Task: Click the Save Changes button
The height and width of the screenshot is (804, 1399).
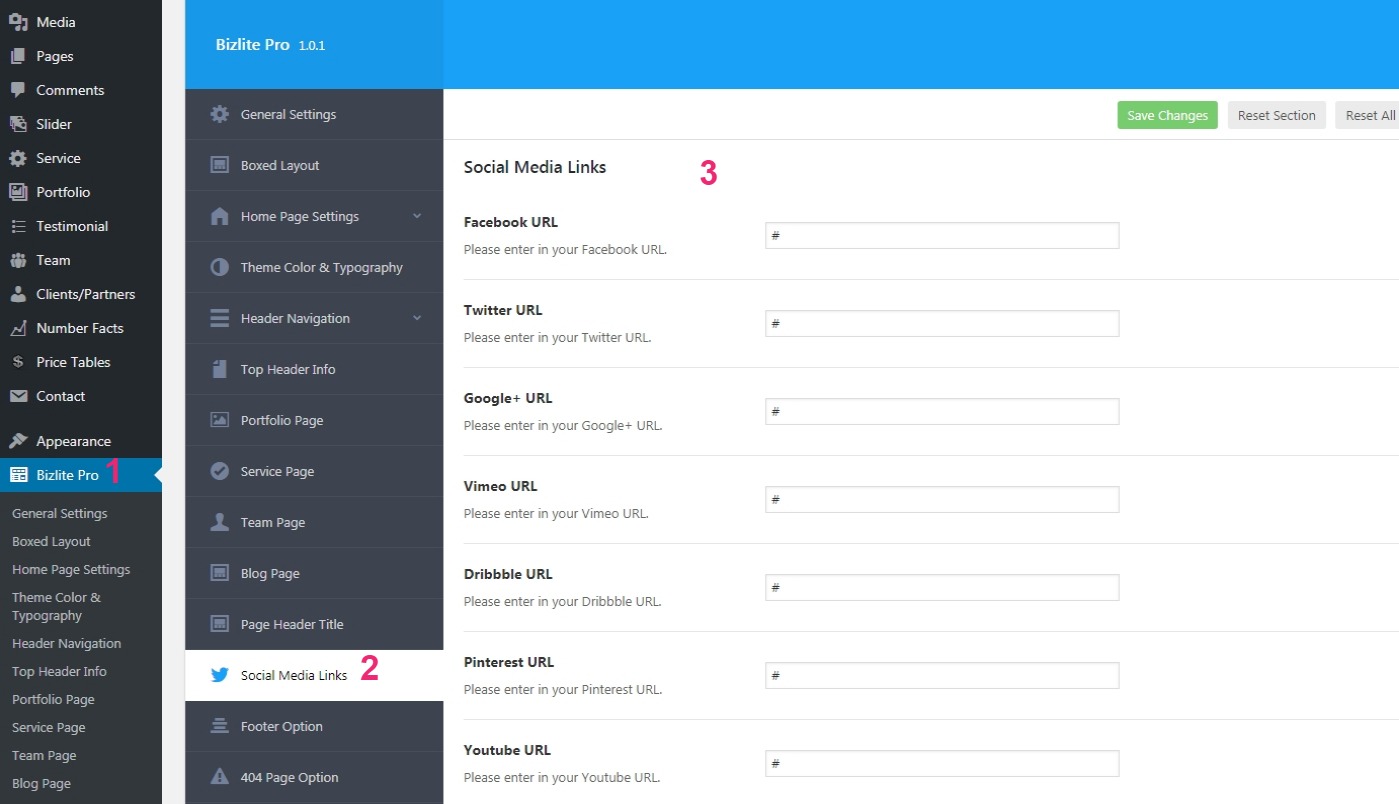Action: click(x=1167, y=115)
